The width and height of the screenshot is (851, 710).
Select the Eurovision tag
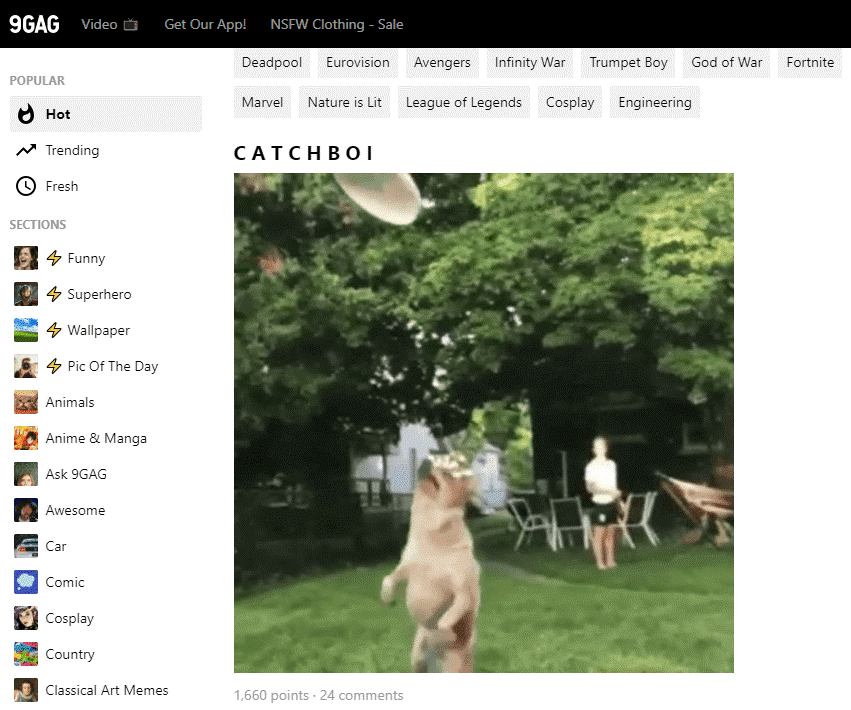358,62
